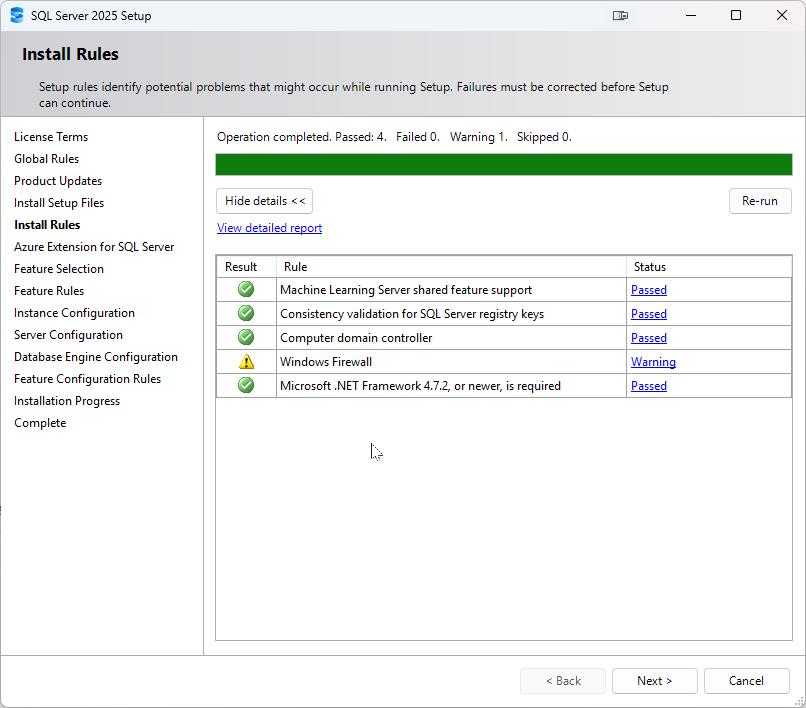Click the Cancel button

point(746,681)
